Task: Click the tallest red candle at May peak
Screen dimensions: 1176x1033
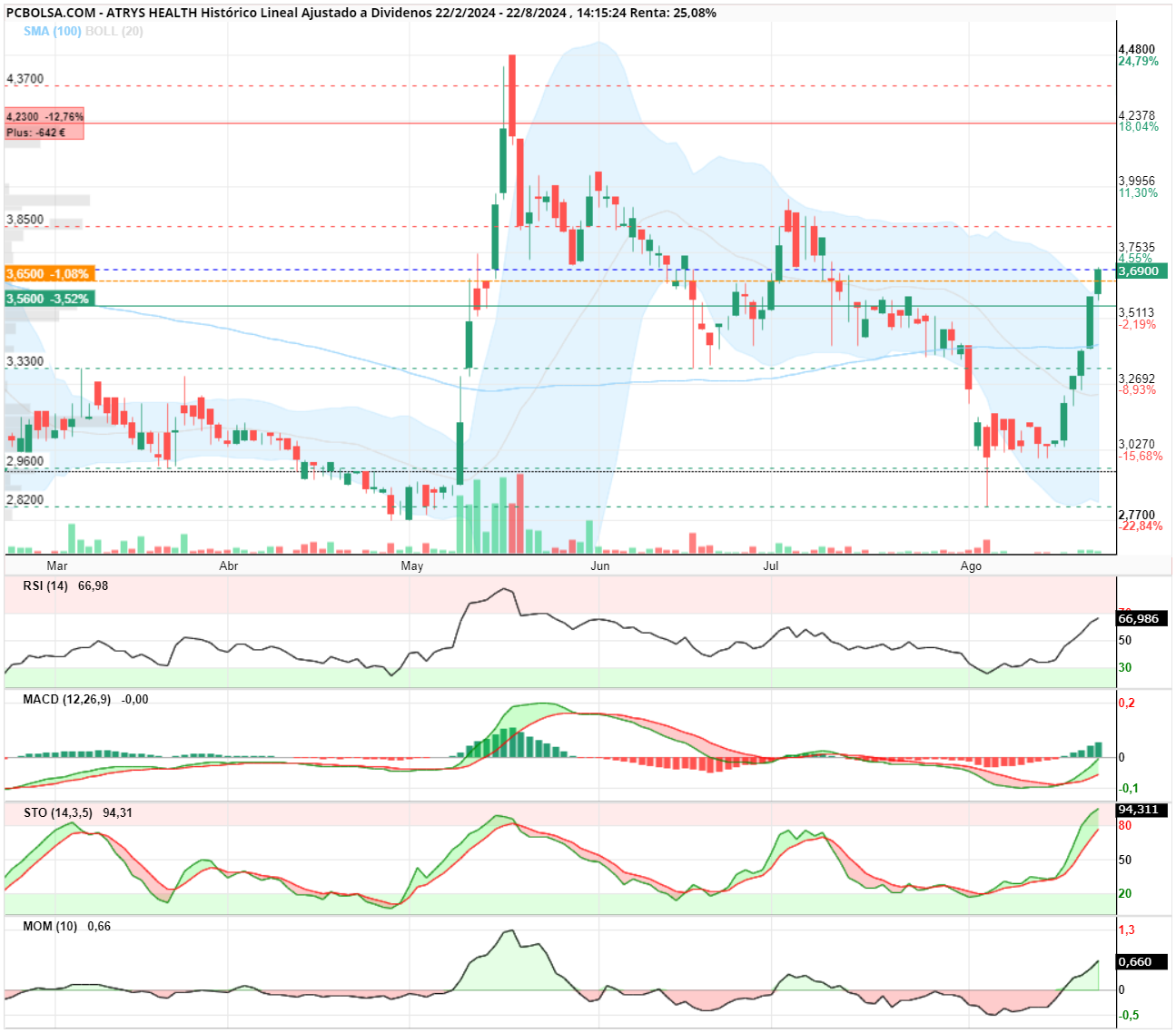Action: (x=512, y=95)
